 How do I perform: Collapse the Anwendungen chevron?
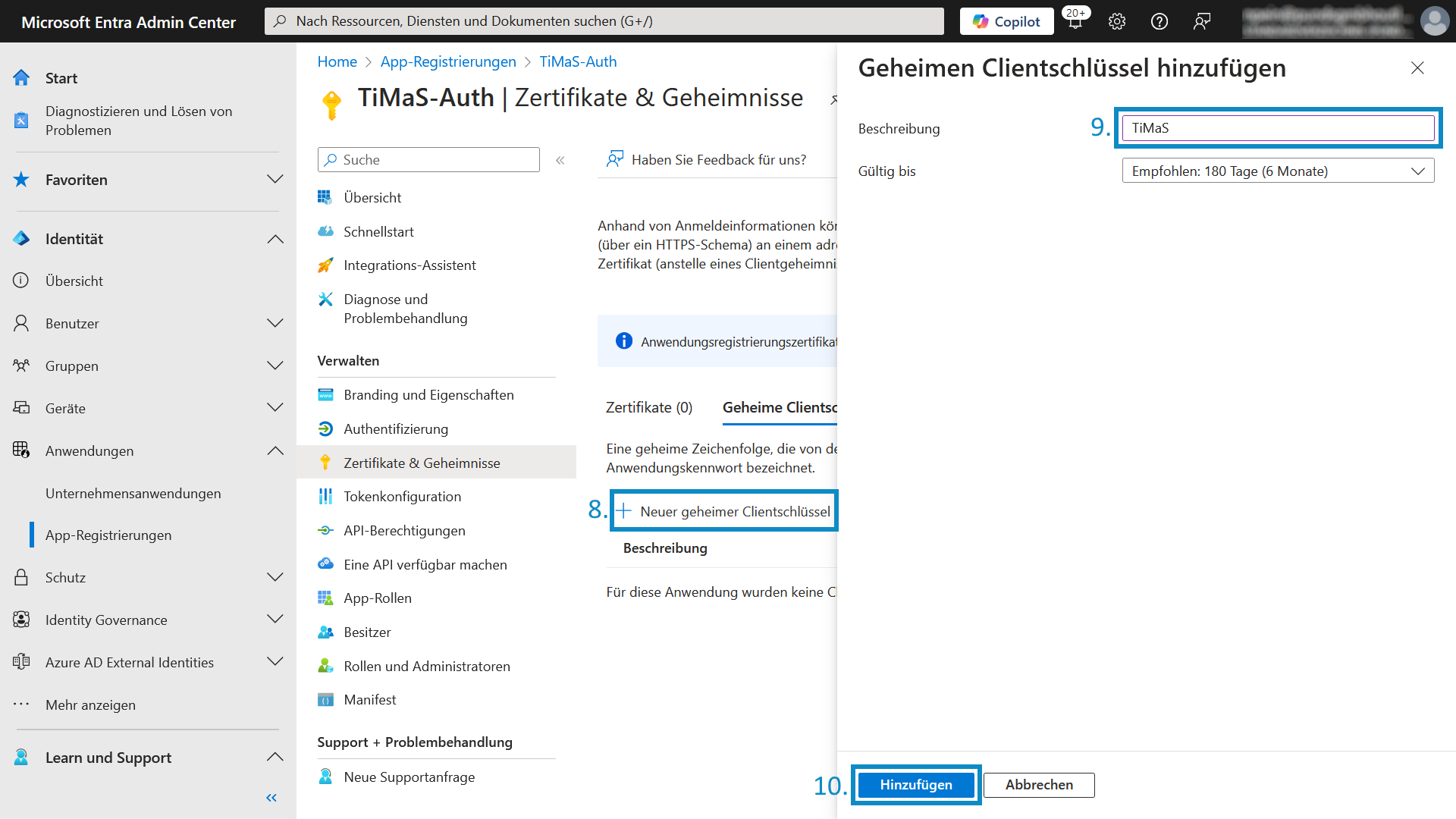pyautogui.click(x=275, y=451)
